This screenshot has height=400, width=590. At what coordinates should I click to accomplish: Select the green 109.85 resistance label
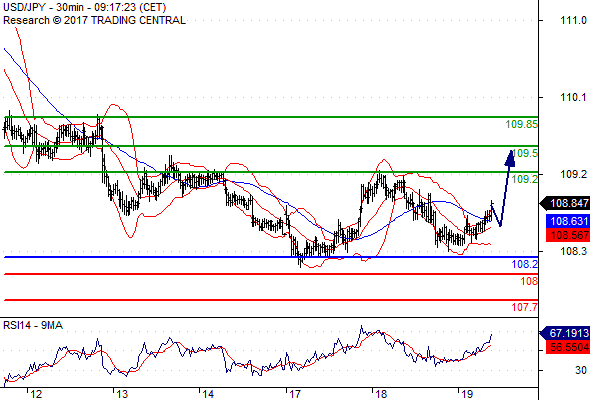click(x=522, y=124)
